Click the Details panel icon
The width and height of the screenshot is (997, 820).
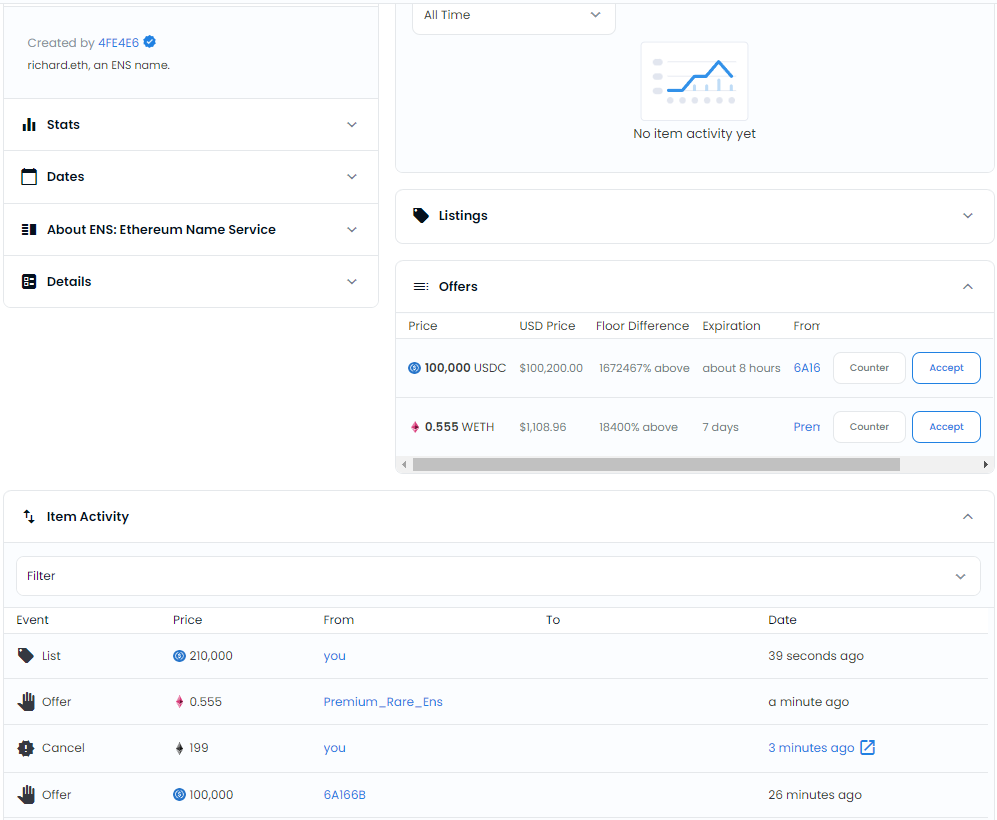tap(29, 282)
